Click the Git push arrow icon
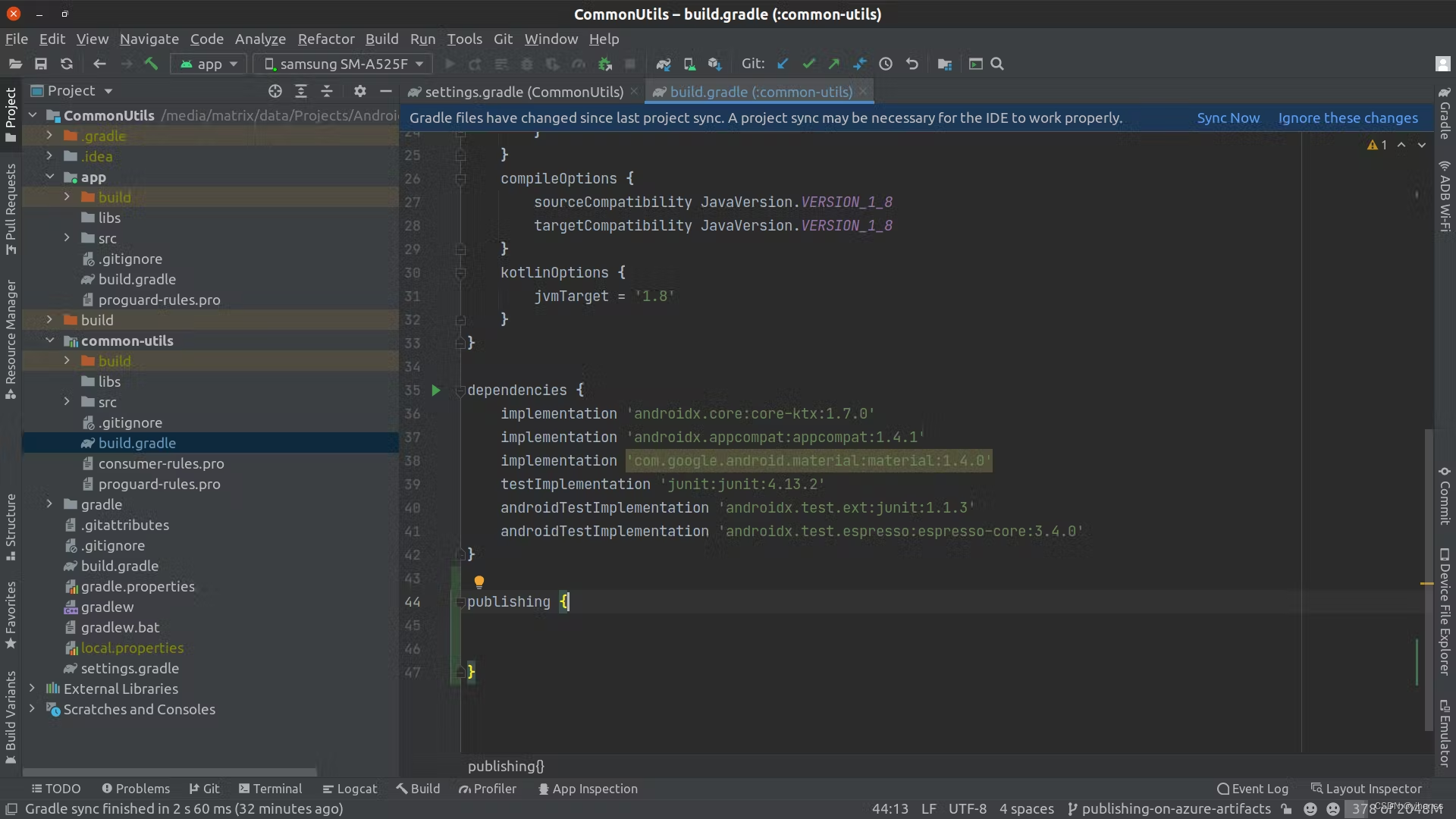 [834, 64]
